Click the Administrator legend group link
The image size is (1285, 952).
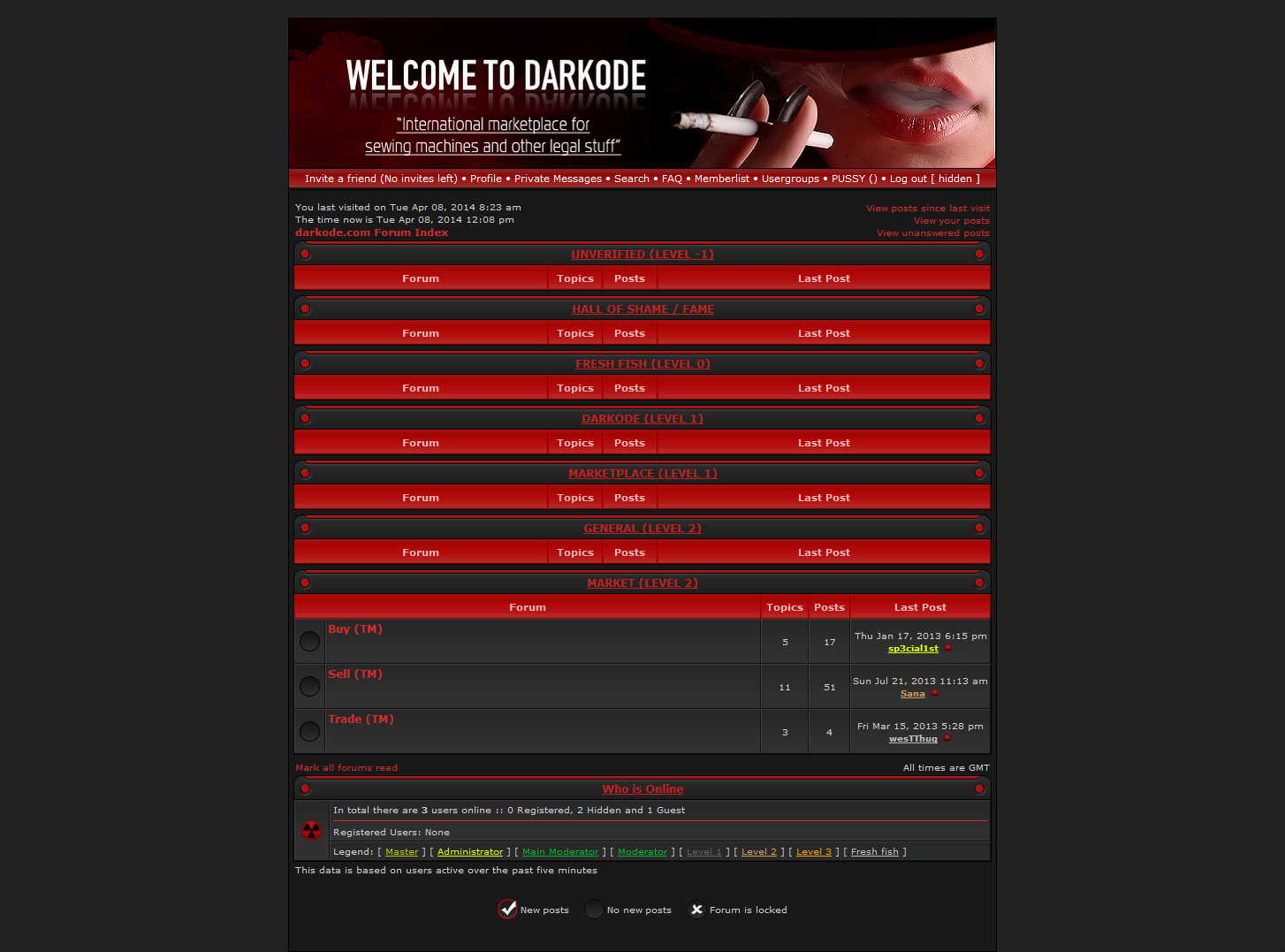(x=470, y=852)
